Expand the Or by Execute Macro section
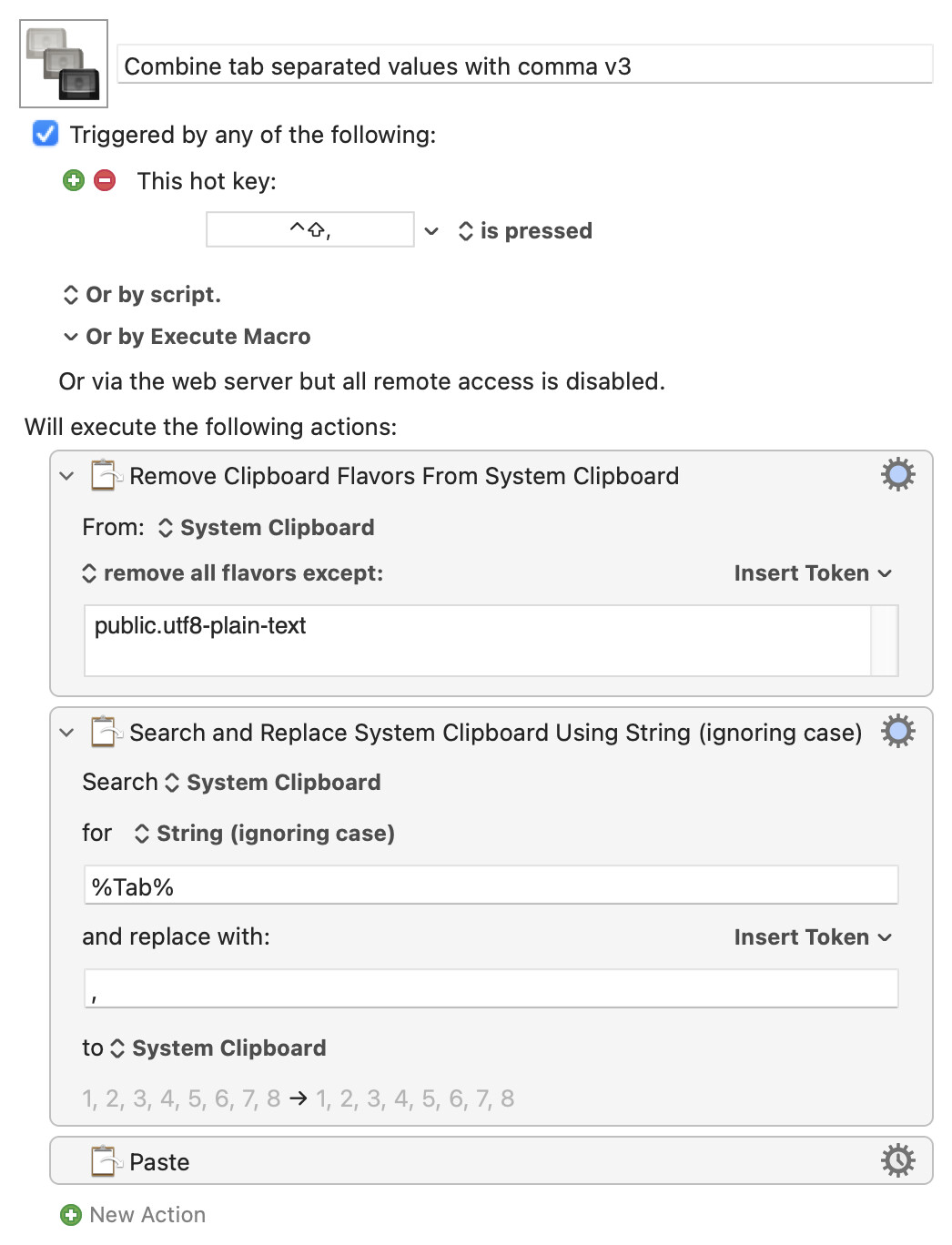Viewport: 952px width, 1245px height. coord(71,337)
